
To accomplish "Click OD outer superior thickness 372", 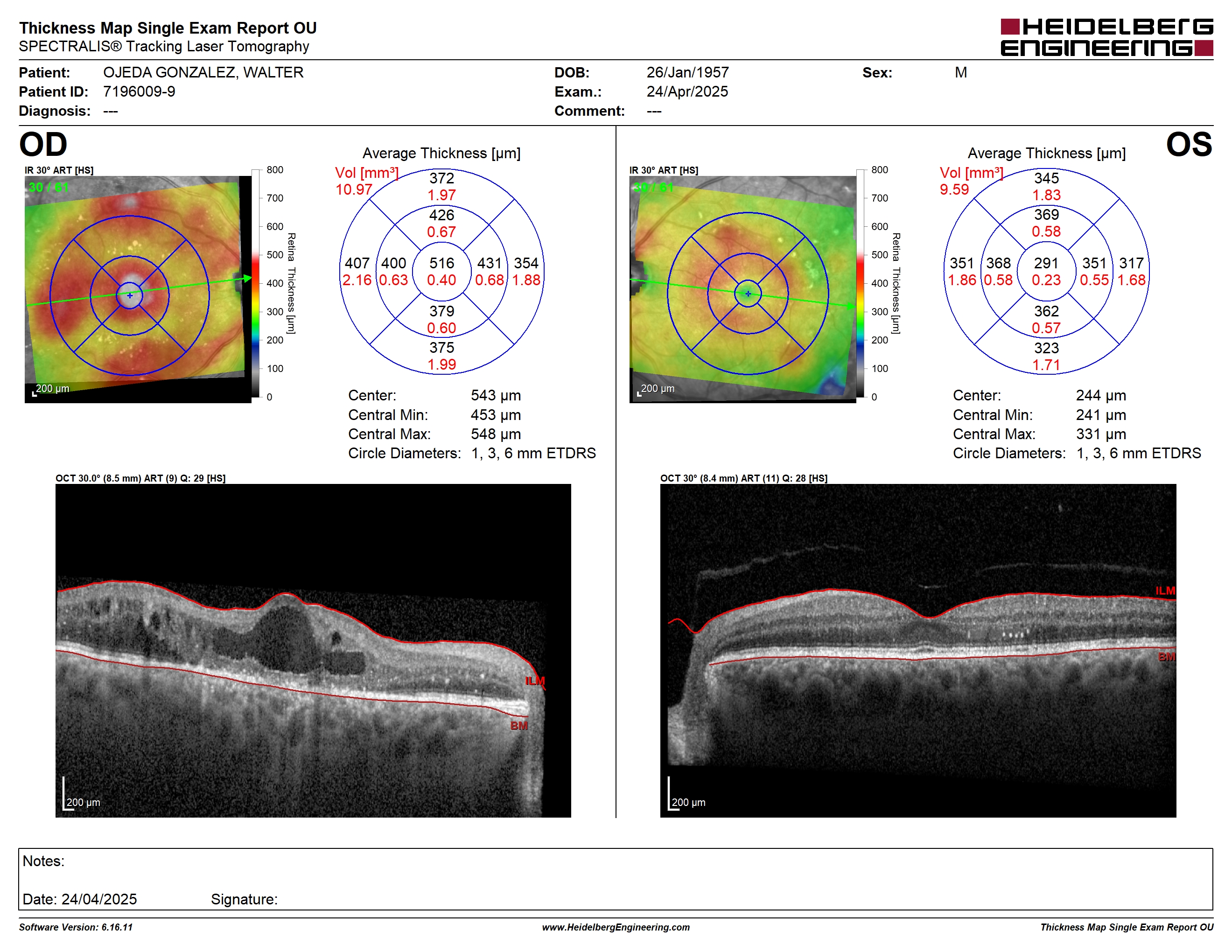I will click(441, 178).
